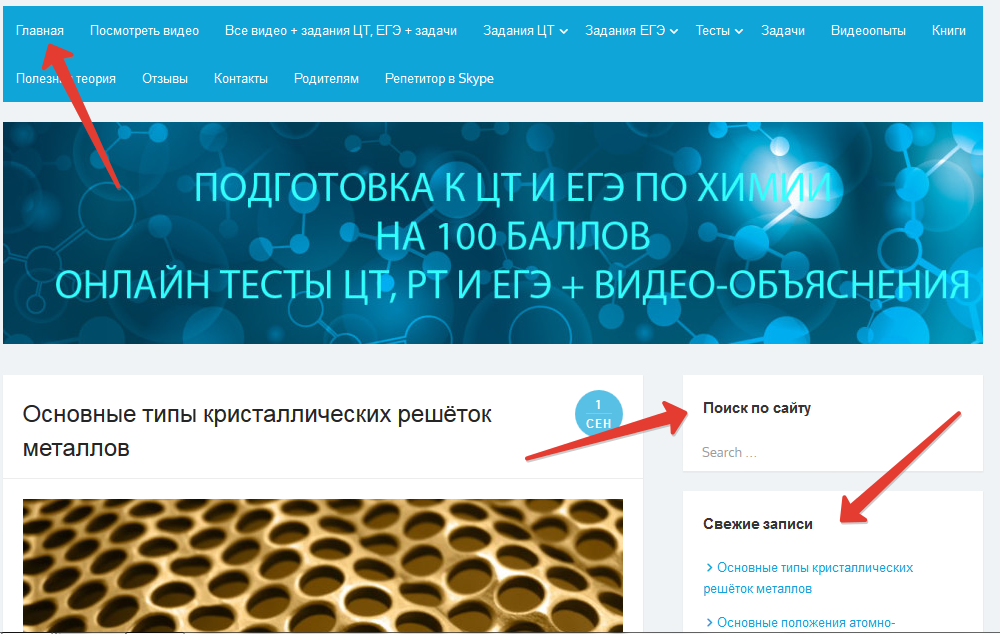Go to Посмотреть видео page
The image size is (1000, 634).
point(144,31)
